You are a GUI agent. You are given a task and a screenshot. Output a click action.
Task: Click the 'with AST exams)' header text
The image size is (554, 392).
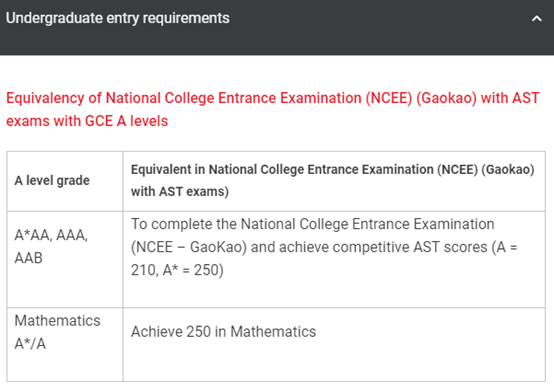(180, 192)
